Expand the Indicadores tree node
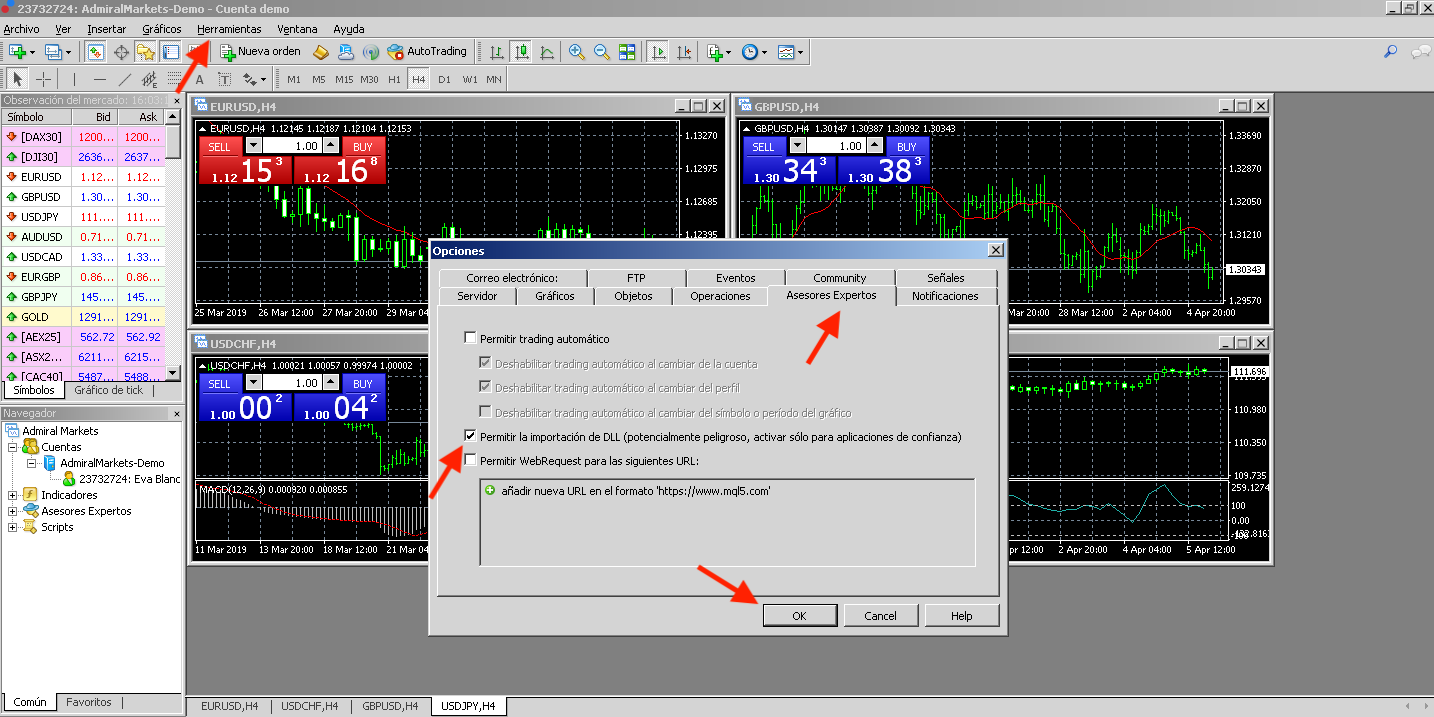1434x717 pixels. (12, 495)
